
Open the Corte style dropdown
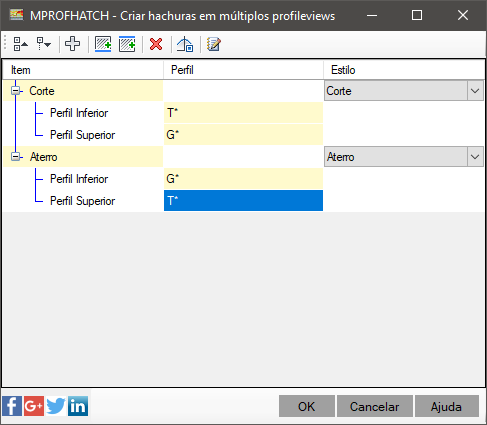coord(475,91)
